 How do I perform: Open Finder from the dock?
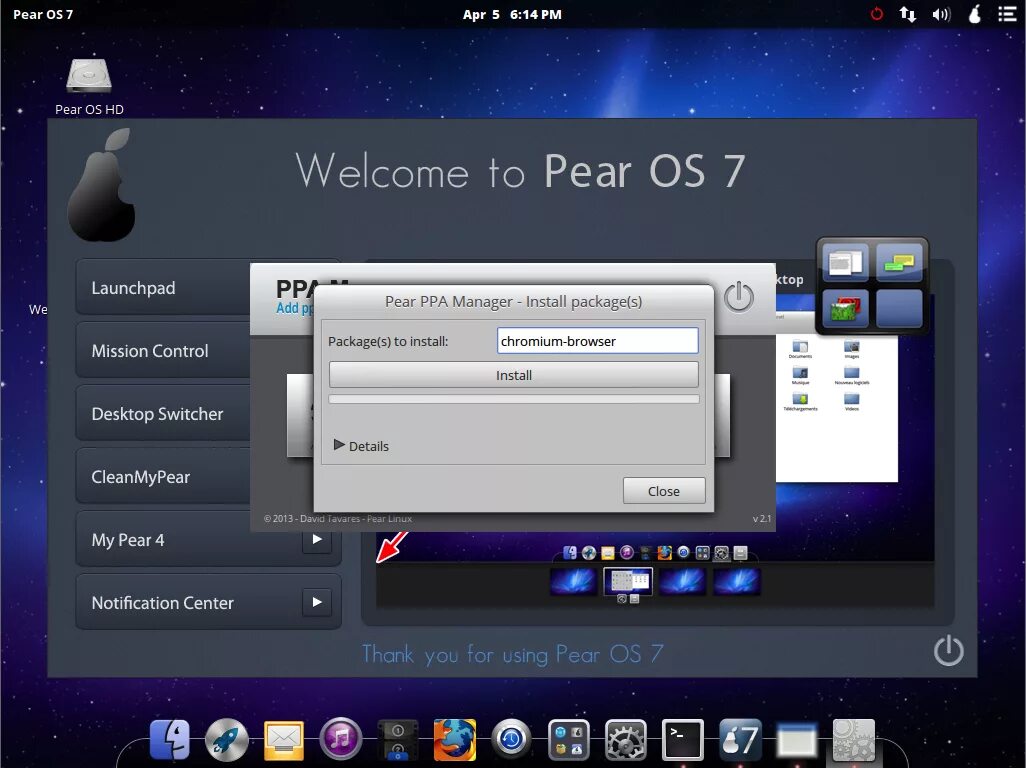pyautogui.click(x=169, y=739)
